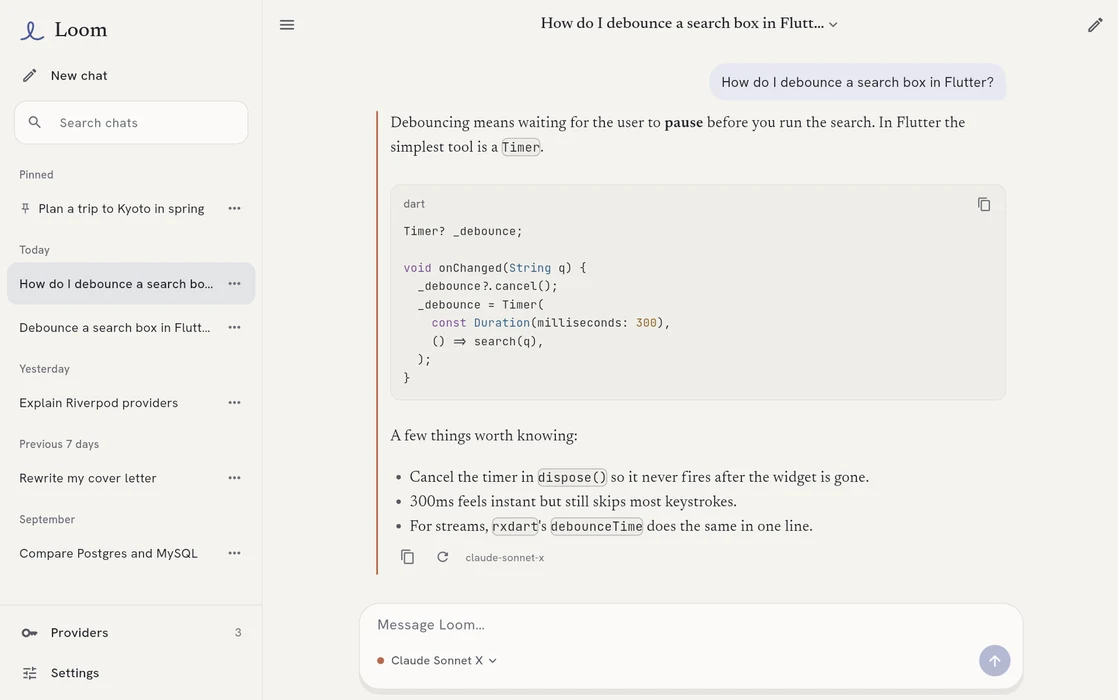Start a New chat
This screenshot has width=1118, height=700.
tap(131, 76)
